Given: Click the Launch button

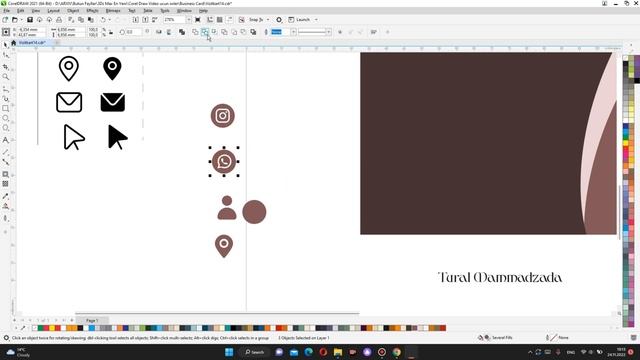Looking at the screenshot, I should pyautogui.click(x=299, y=20).
